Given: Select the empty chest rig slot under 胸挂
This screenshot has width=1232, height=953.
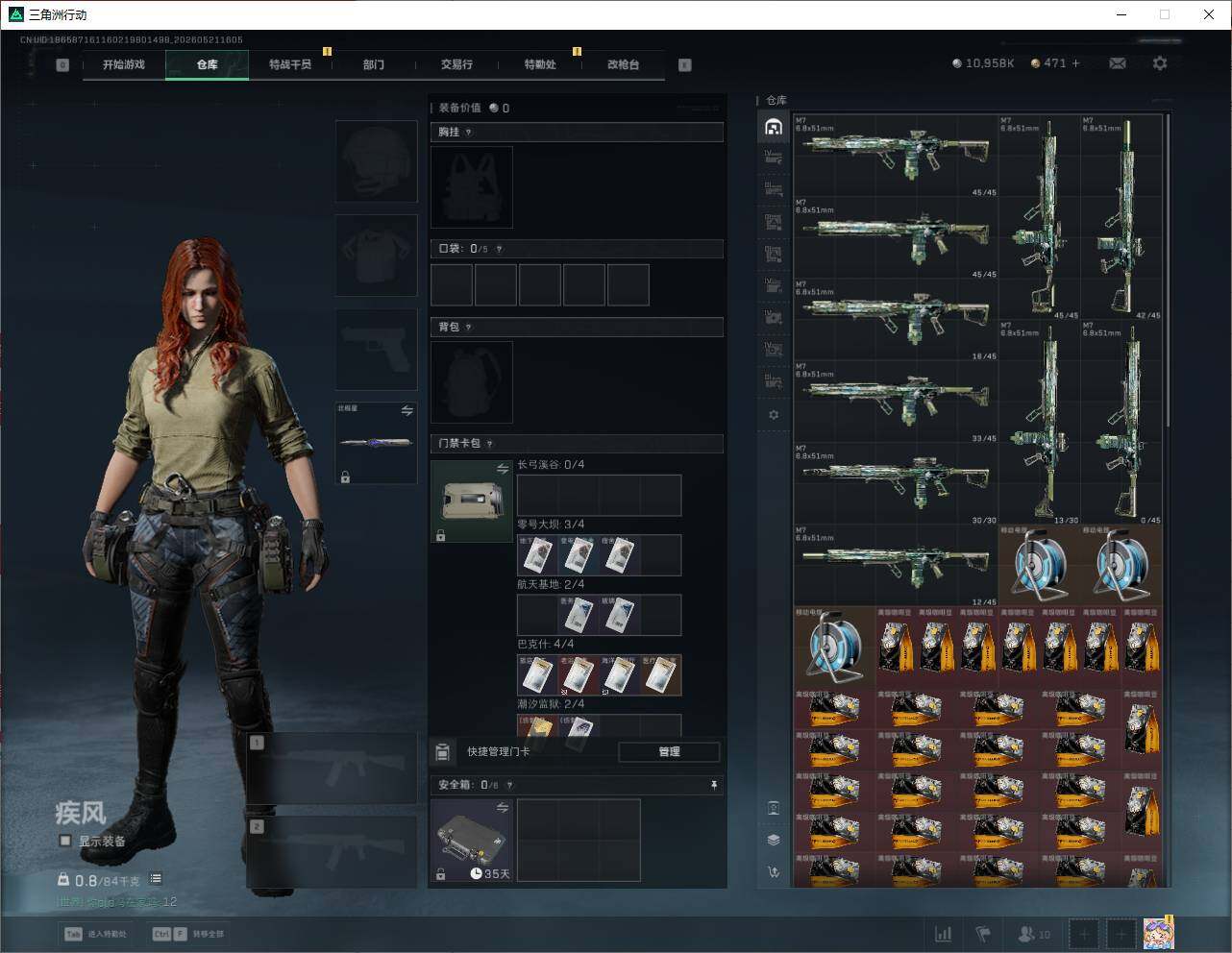Looking at the screenshot, I should 472,187.
